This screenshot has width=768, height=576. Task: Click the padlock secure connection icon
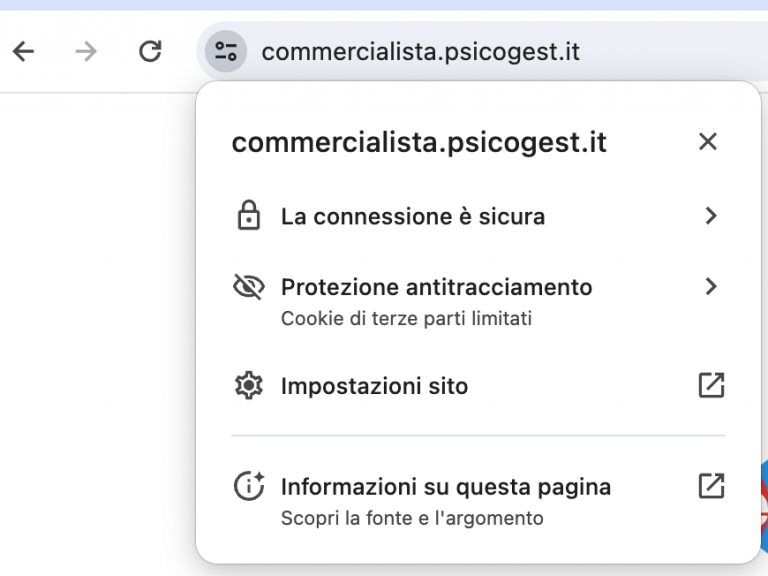click(x=248, y=216)
